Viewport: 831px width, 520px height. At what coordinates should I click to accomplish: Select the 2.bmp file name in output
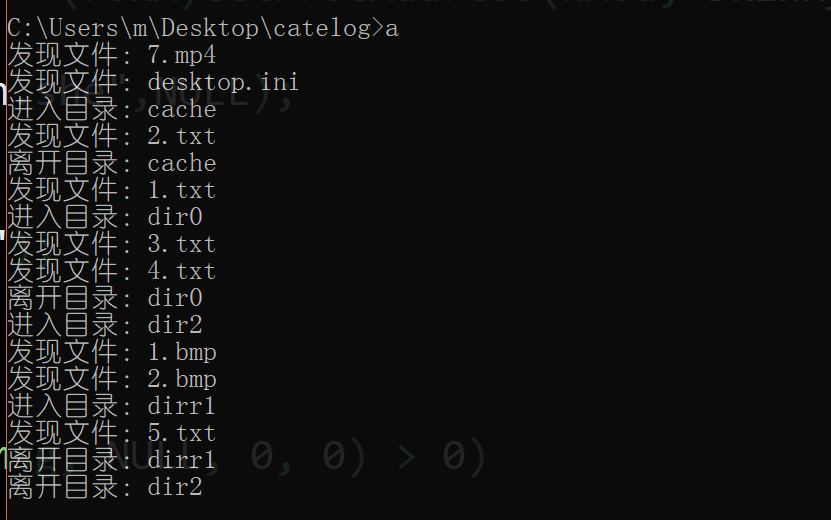coord(181,379)
